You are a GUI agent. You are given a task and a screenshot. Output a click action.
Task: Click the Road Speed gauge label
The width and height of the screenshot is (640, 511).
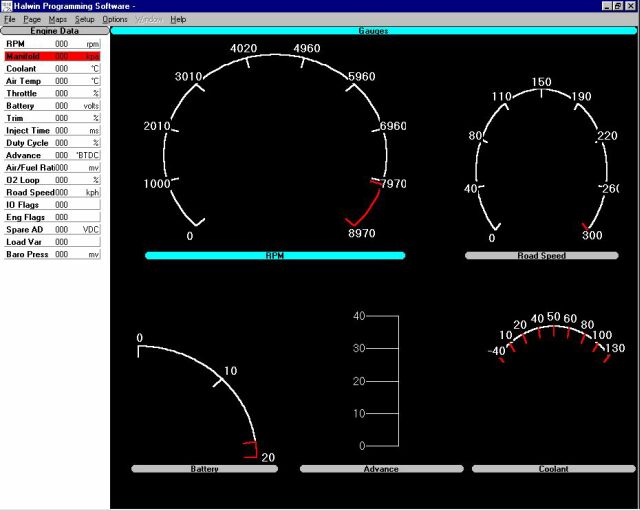541,256
